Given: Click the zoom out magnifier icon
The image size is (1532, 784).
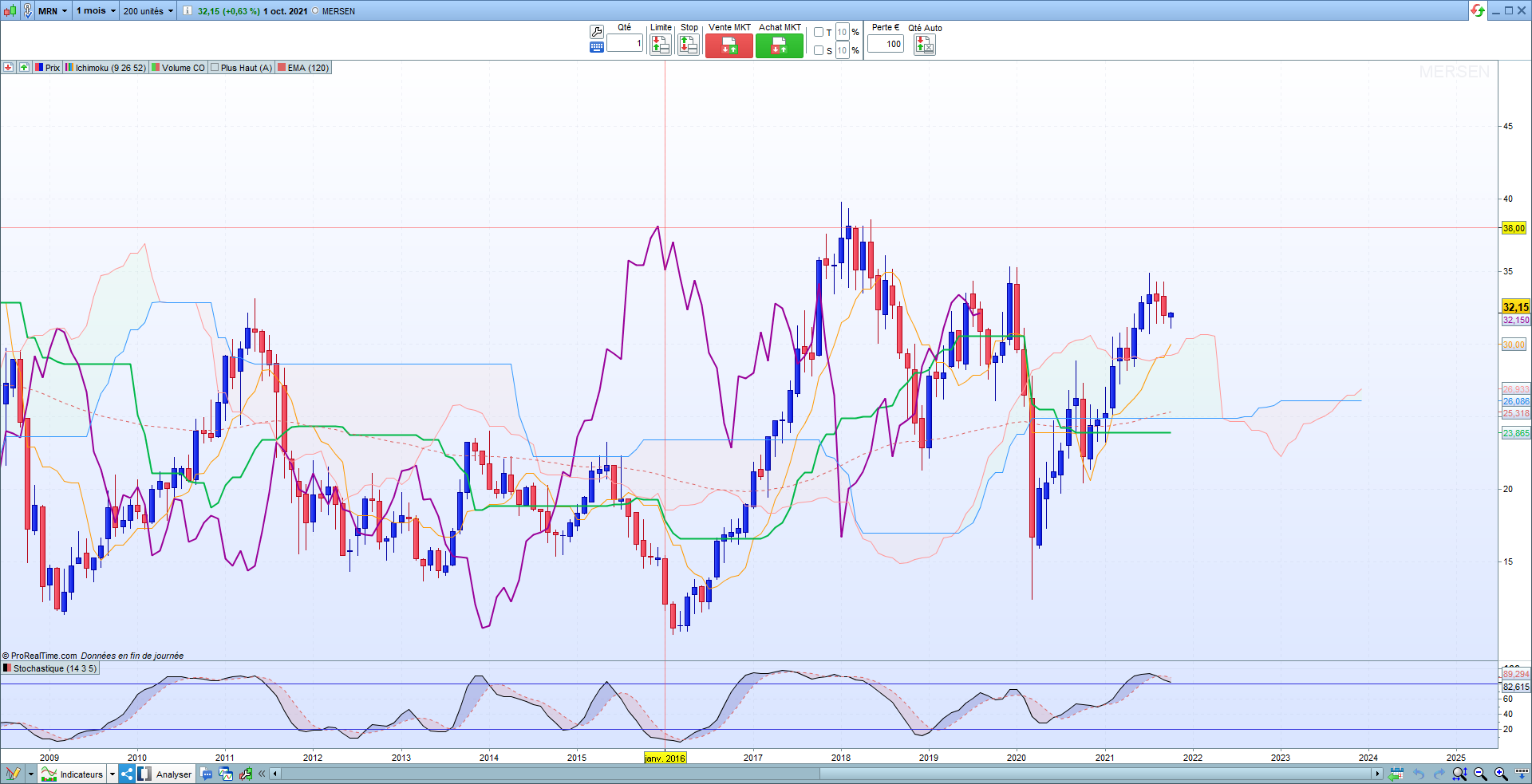Looking at the screenshot, I should coord(1480,774).
